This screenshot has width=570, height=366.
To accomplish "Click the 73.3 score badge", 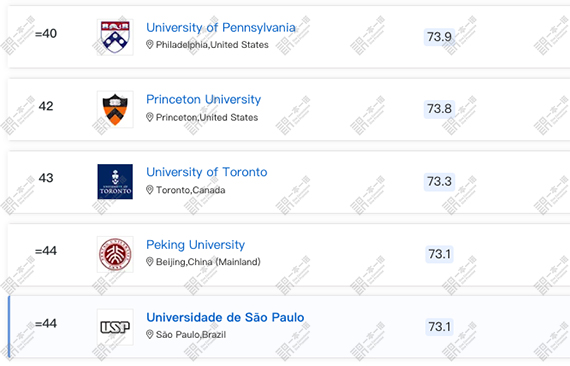I will (x=439, y=181).
